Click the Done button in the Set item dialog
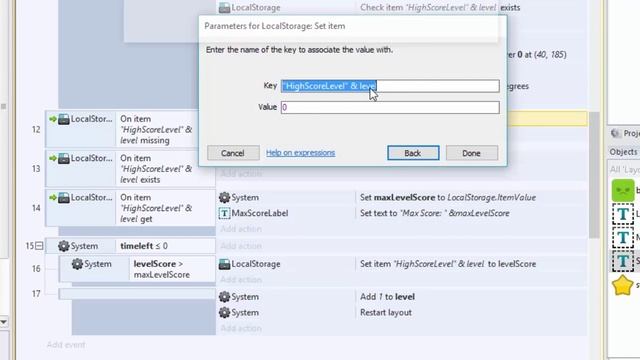This screenshot has width=640, height=360. pyautogui.click(x=471, y=153)
